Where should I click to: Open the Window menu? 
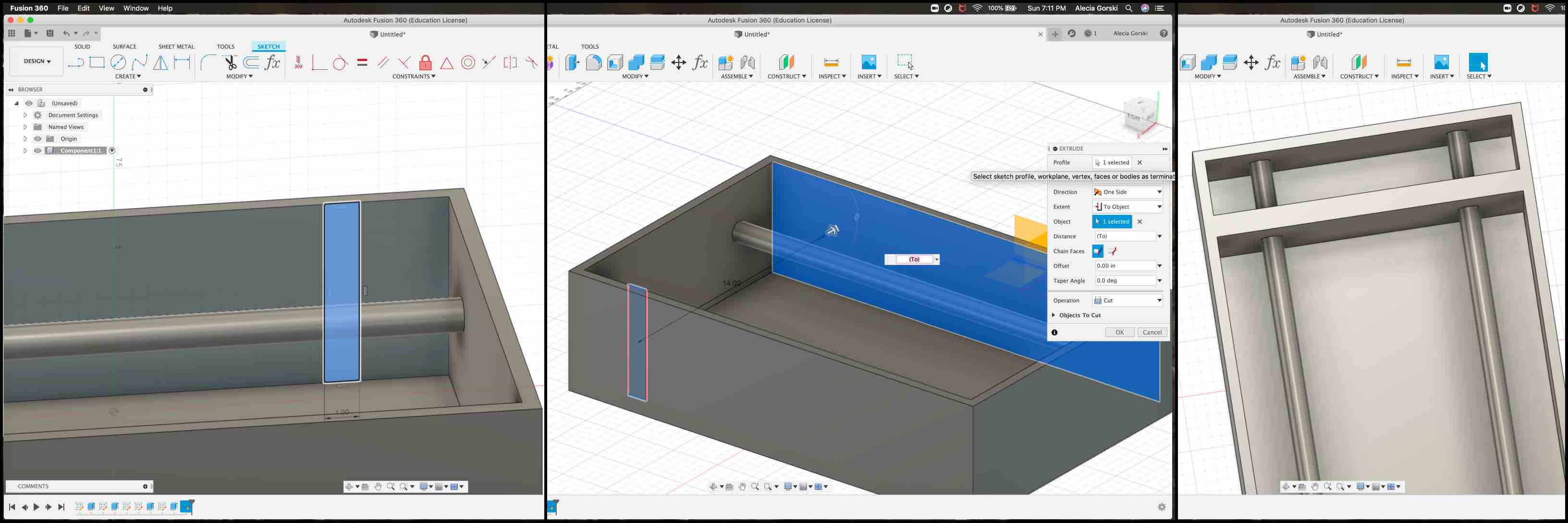pos(136,8)
